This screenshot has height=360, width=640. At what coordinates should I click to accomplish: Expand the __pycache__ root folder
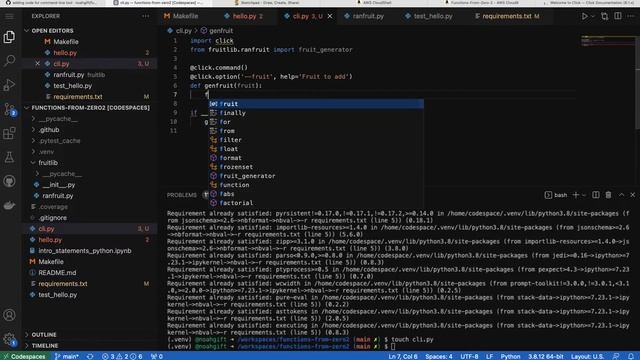[x=57, y=119]
